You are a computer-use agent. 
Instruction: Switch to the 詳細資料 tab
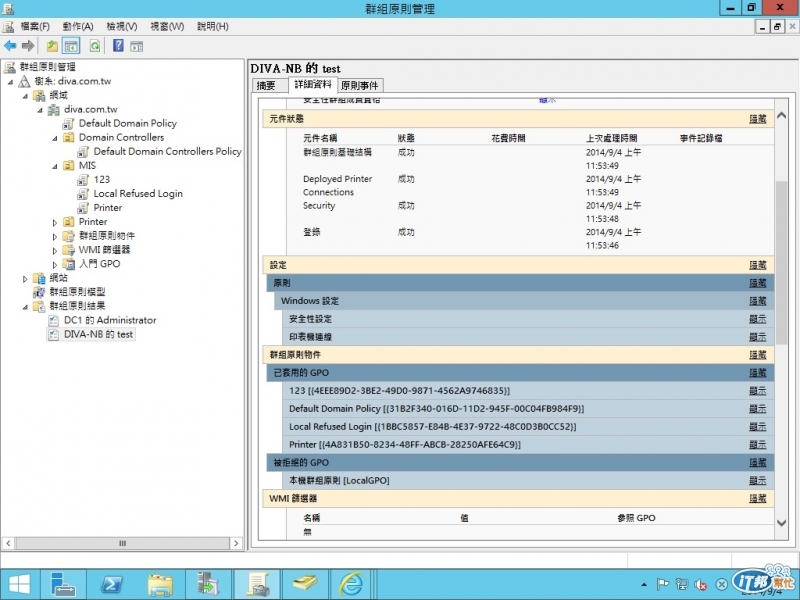[x=313, y=85]
